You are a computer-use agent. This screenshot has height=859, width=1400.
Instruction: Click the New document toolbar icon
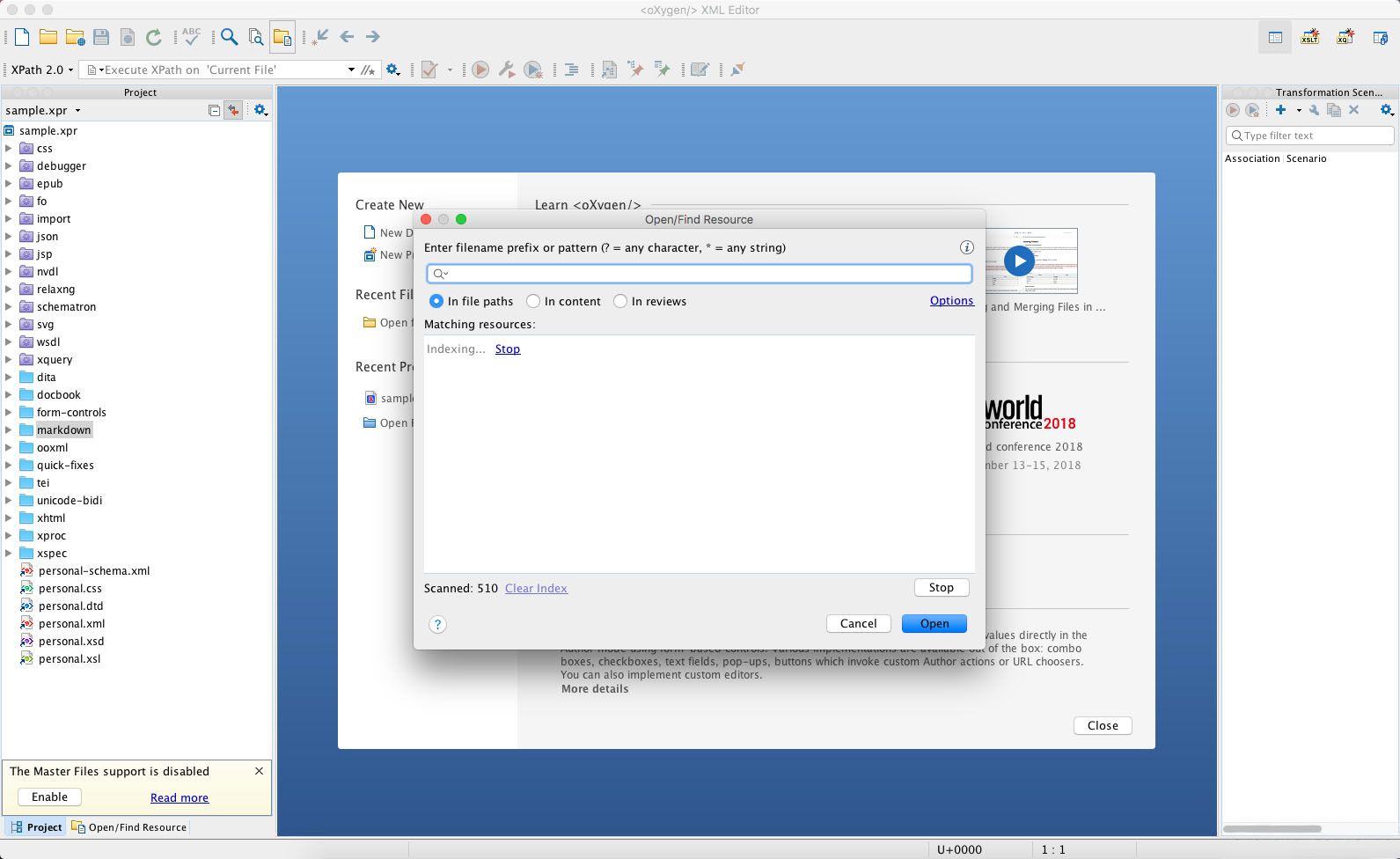(x=22, y=37)
